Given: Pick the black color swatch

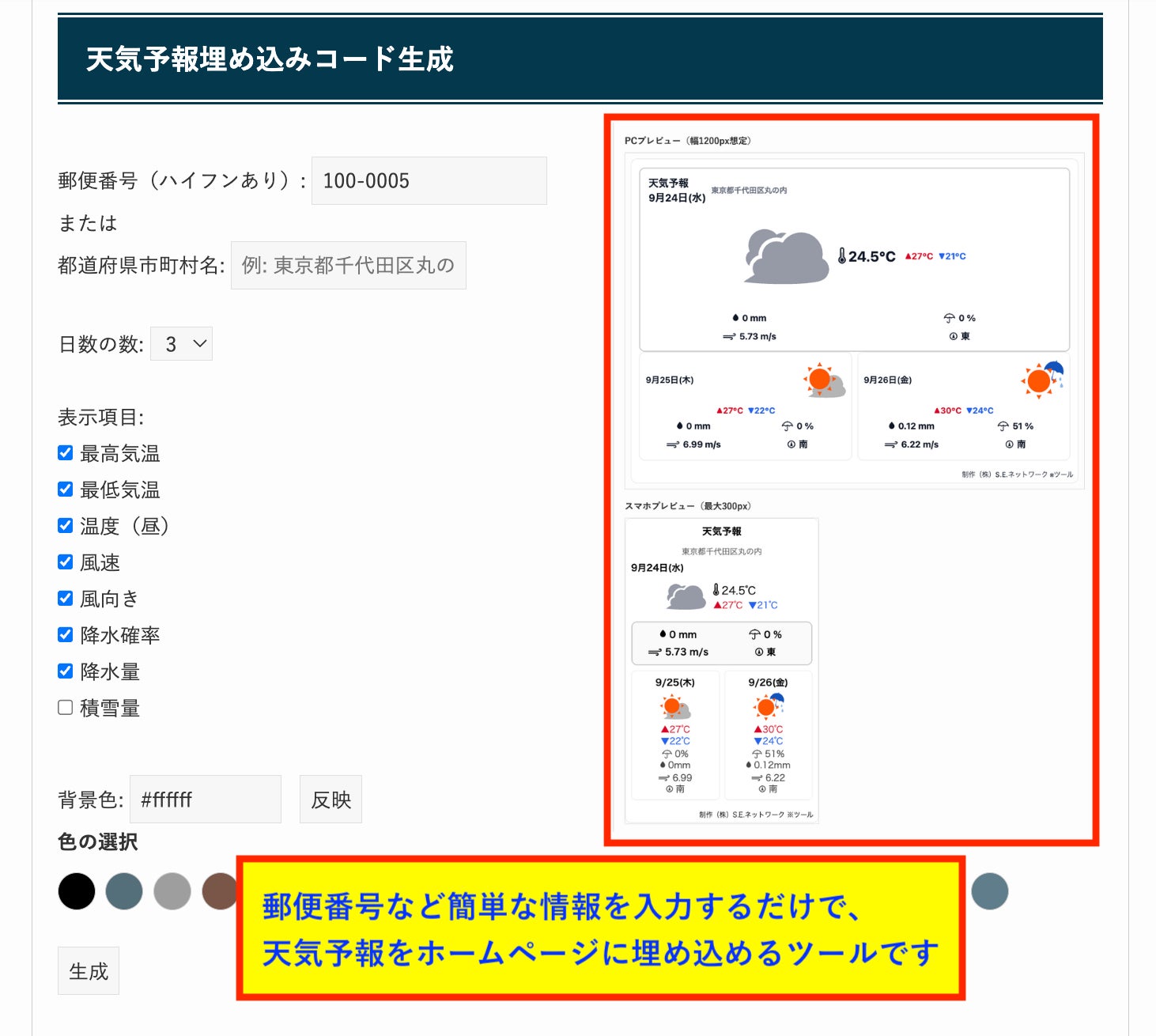Looking at the screenshot, I should click(x=77, y=891).
